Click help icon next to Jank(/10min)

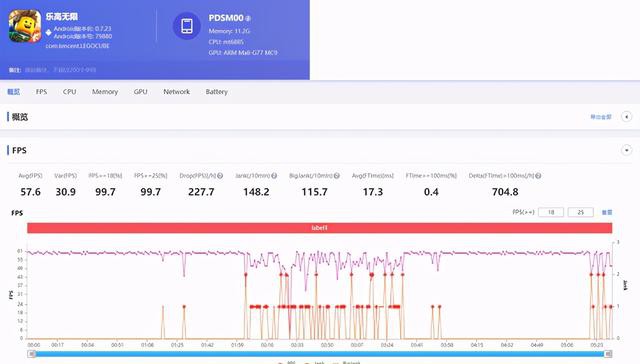[x=274, y=176]
